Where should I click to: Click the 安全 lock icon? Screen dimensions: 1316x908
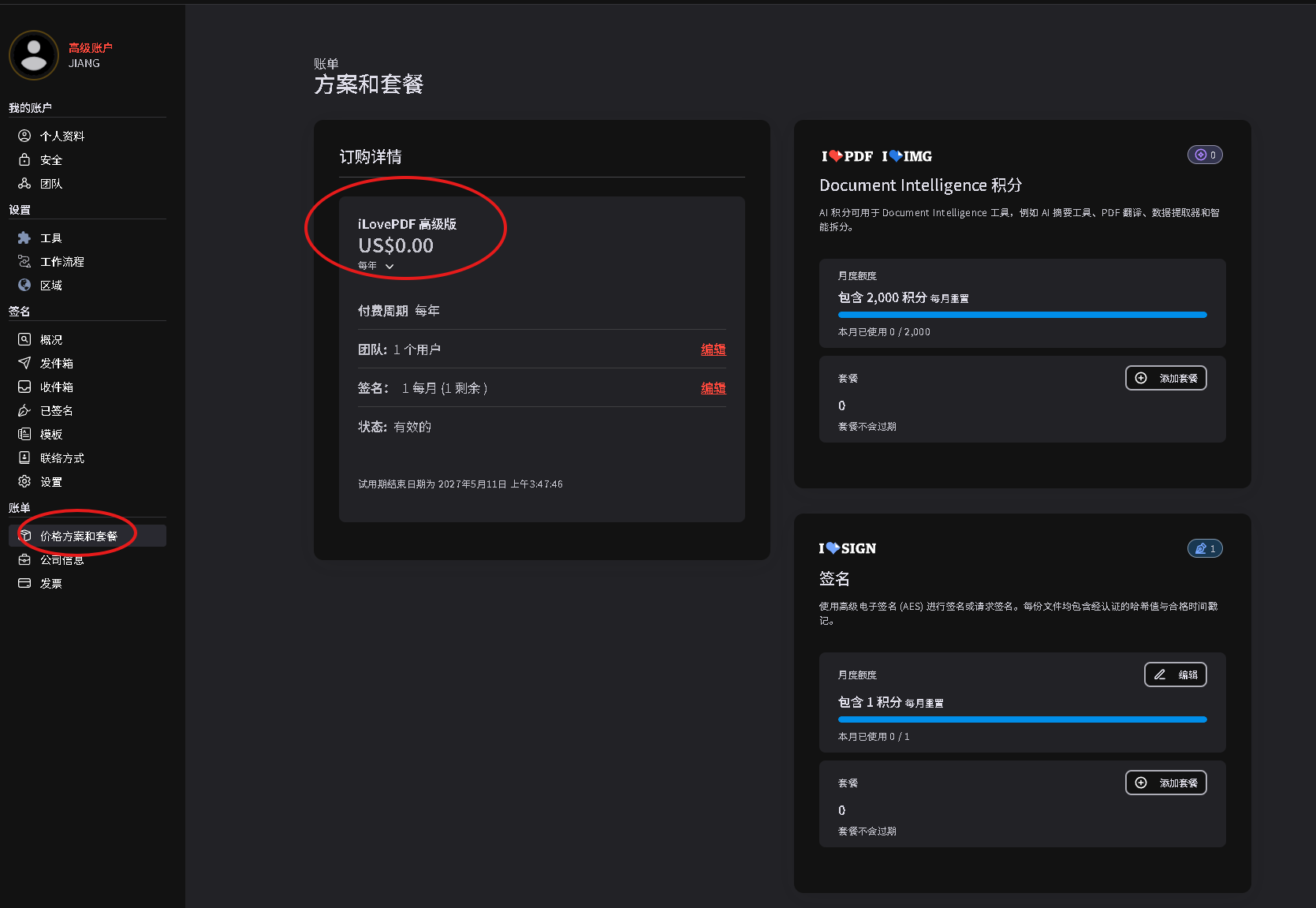pos(24,159)
